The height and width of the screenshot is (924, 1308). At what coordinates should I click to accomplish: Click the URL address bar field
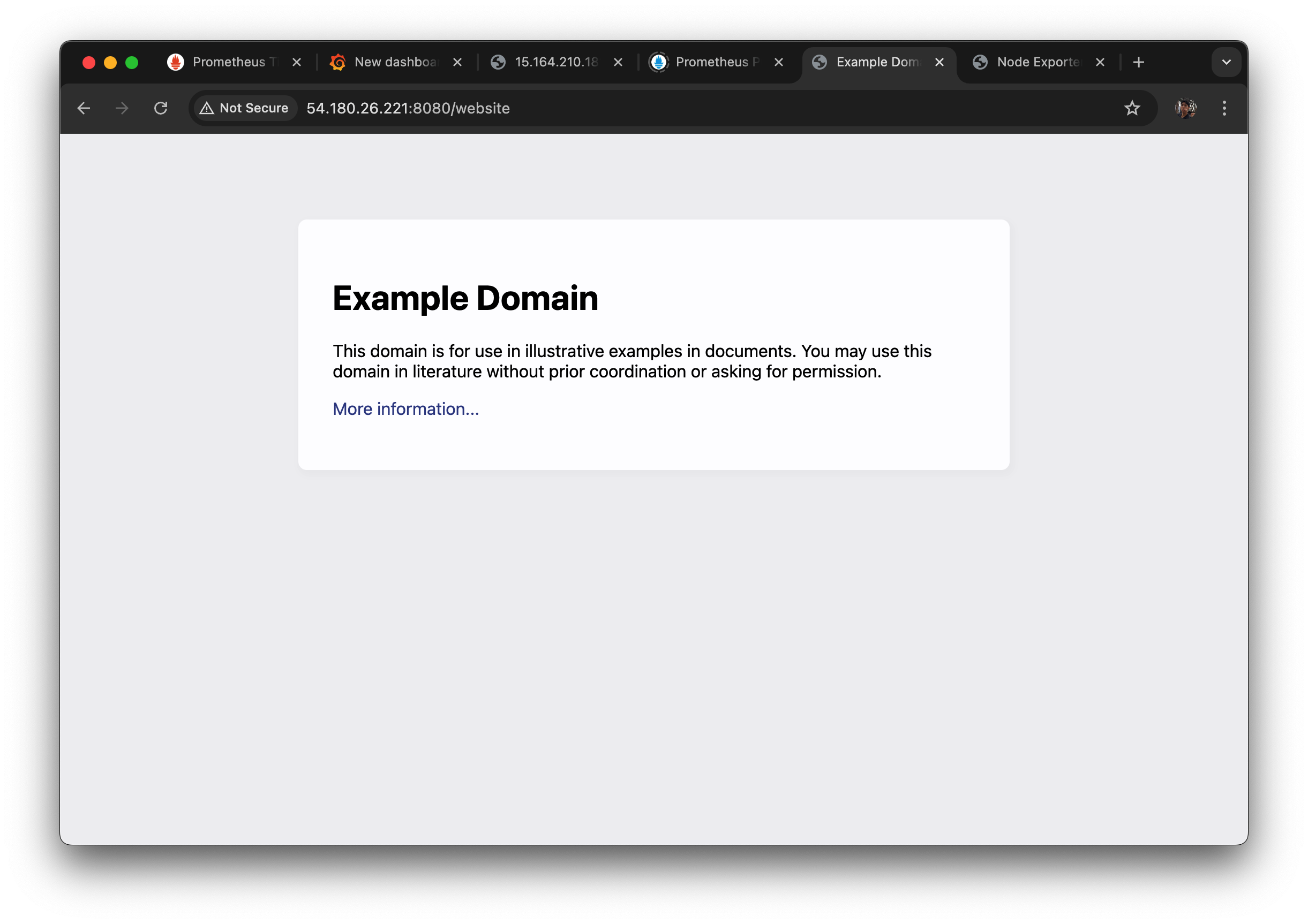point(683,108)
